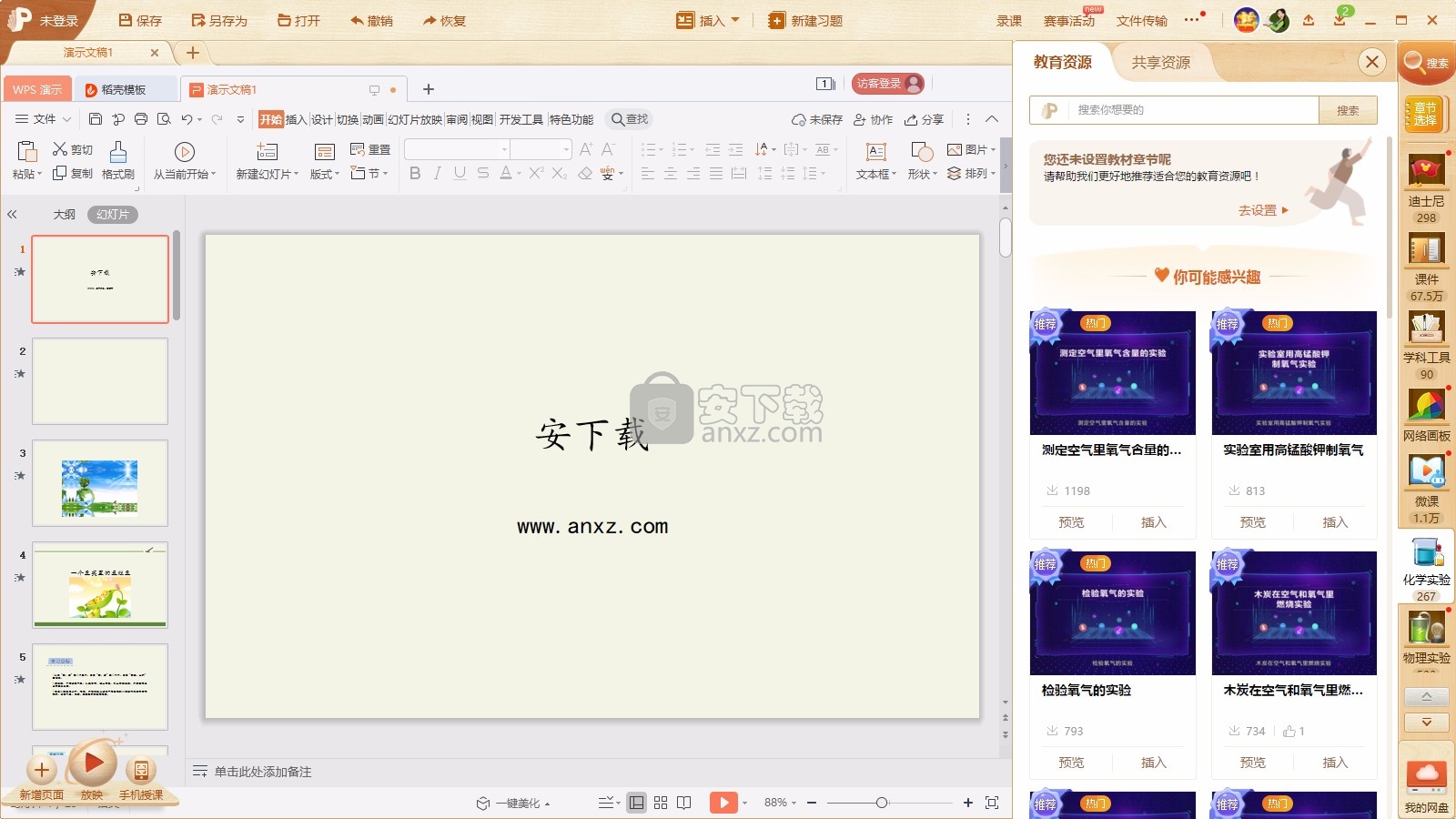Image resolution: width=1456 pixels, height=819 pixels.
Task: Click 搜索 button next to resource search box
Action: click(1348, 110)
